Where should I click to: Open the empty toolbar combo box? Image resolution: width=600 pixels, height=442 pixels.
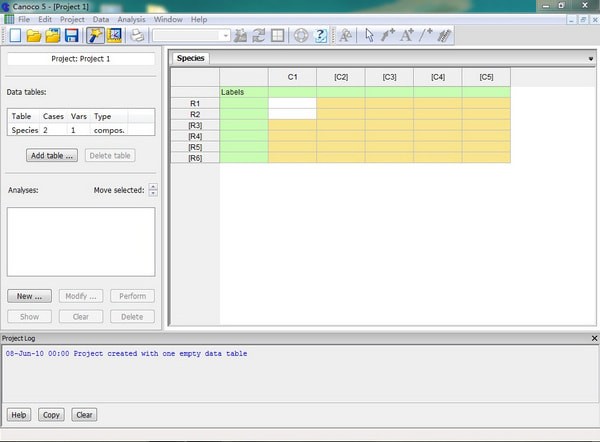[x=192, y=36]
